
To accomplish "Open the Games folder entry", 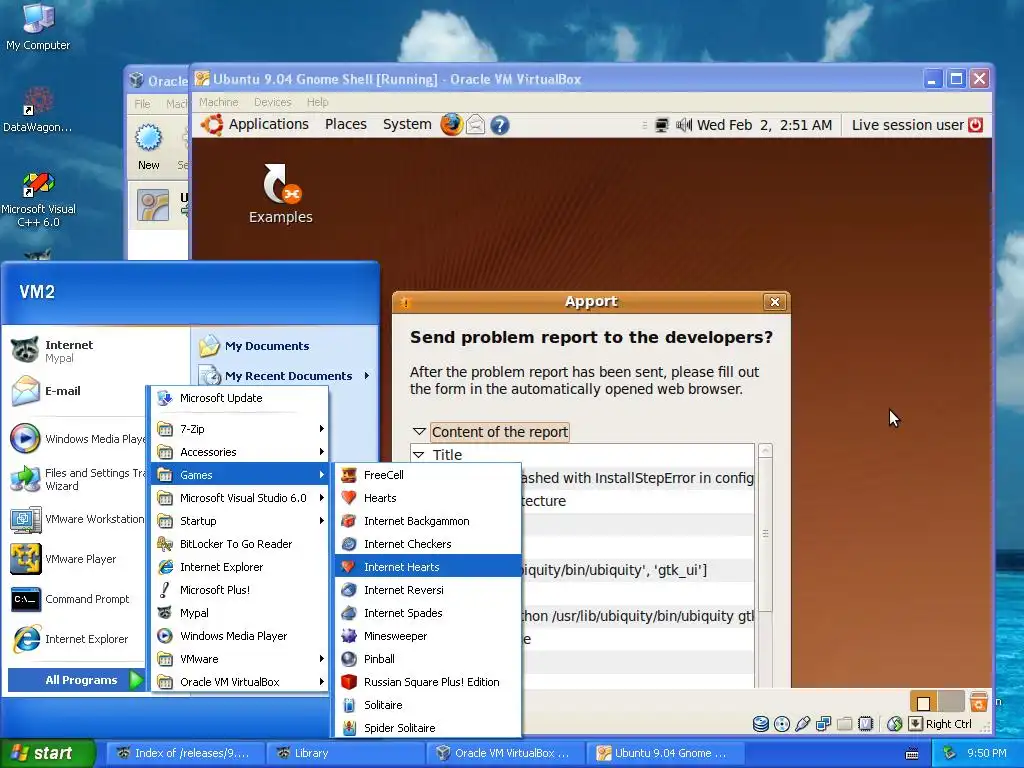I will [x=240, y=475].
